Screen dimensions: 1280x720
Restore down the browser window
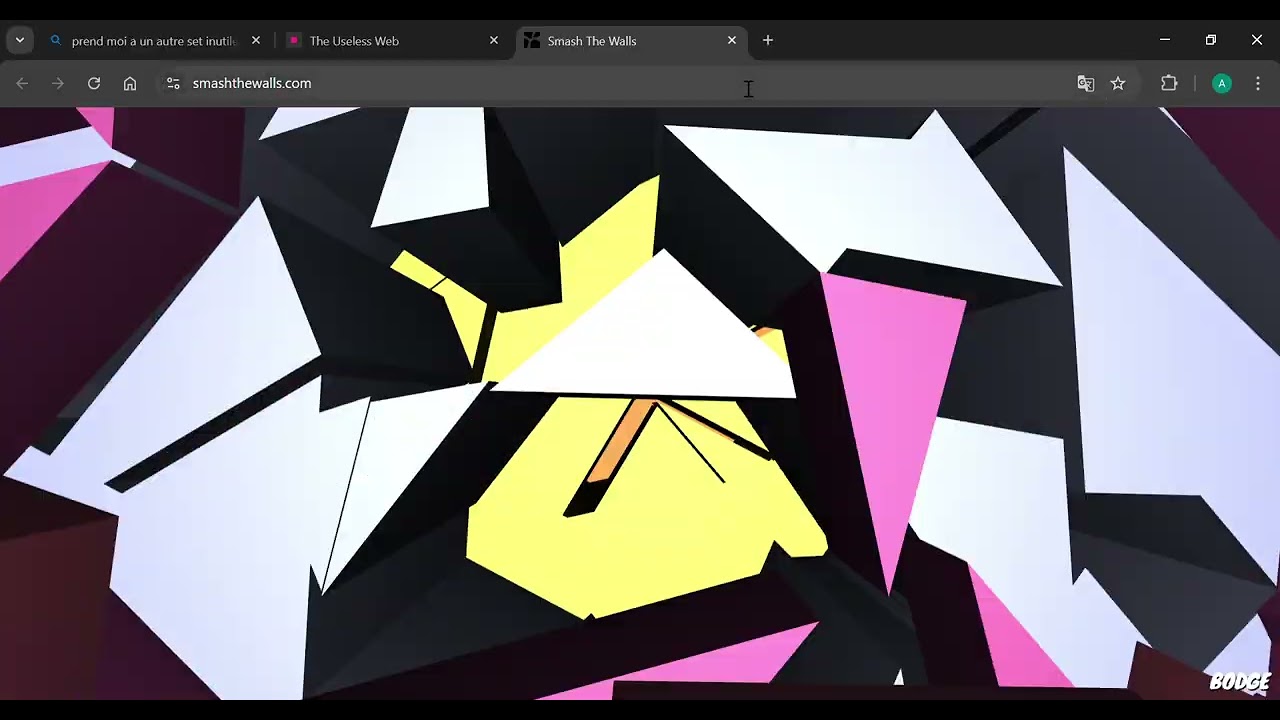1211,40
